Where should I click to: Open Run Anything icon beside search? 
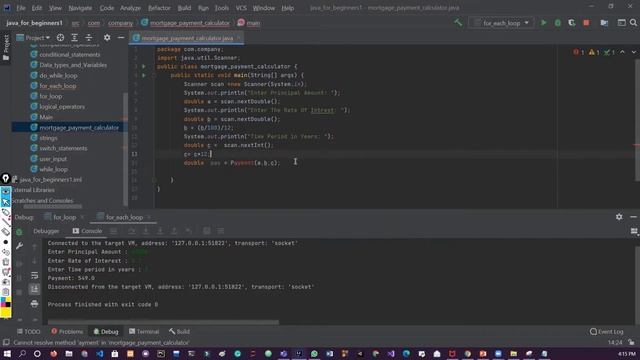(621, 23)
